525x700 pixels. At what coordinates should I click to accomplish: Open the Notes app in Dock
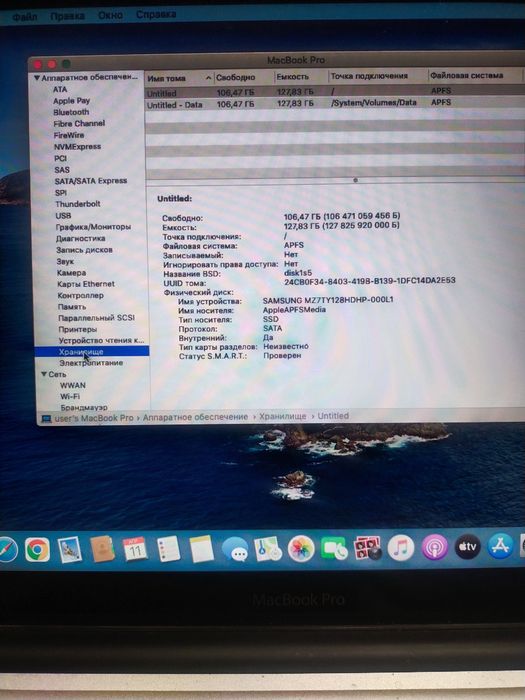pos(202,549)
